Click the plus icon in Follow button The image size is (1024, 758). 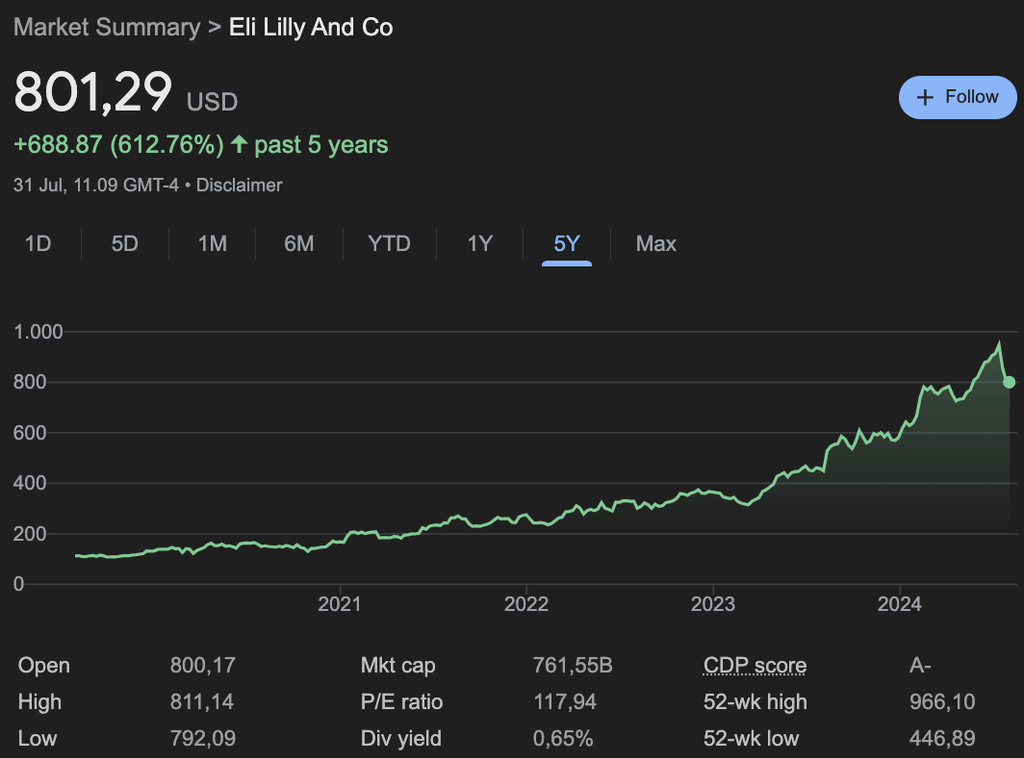coord(925,97)
